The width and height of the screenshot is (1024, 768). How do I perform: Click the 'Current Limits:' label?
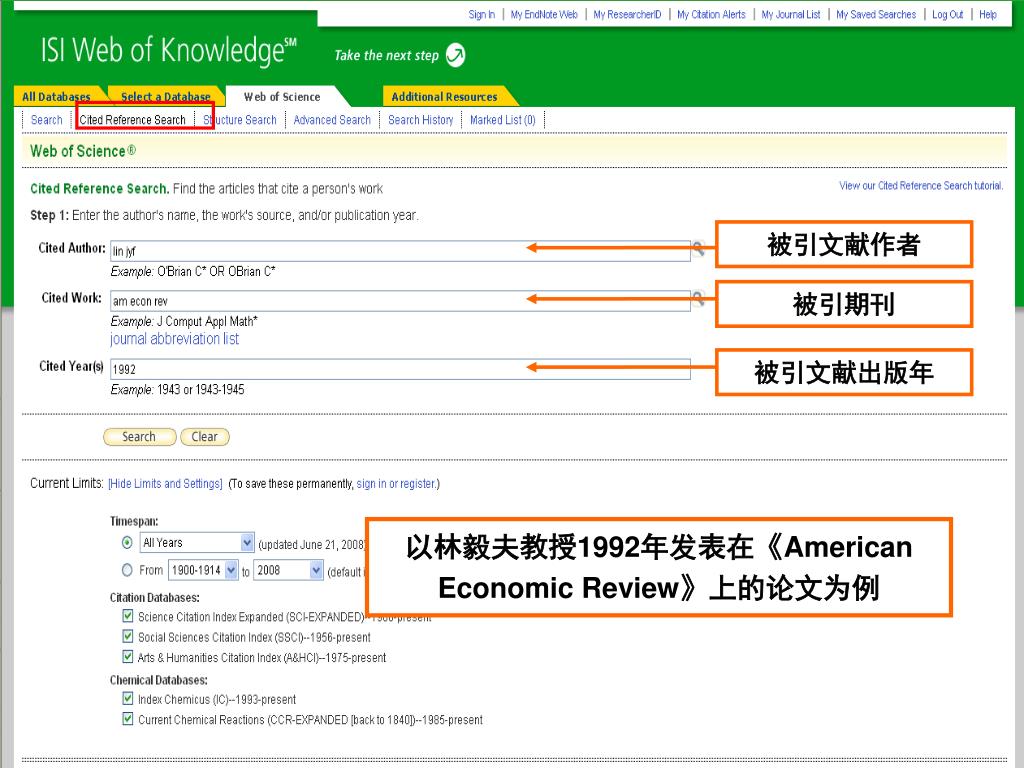click(x=67, y=483)
